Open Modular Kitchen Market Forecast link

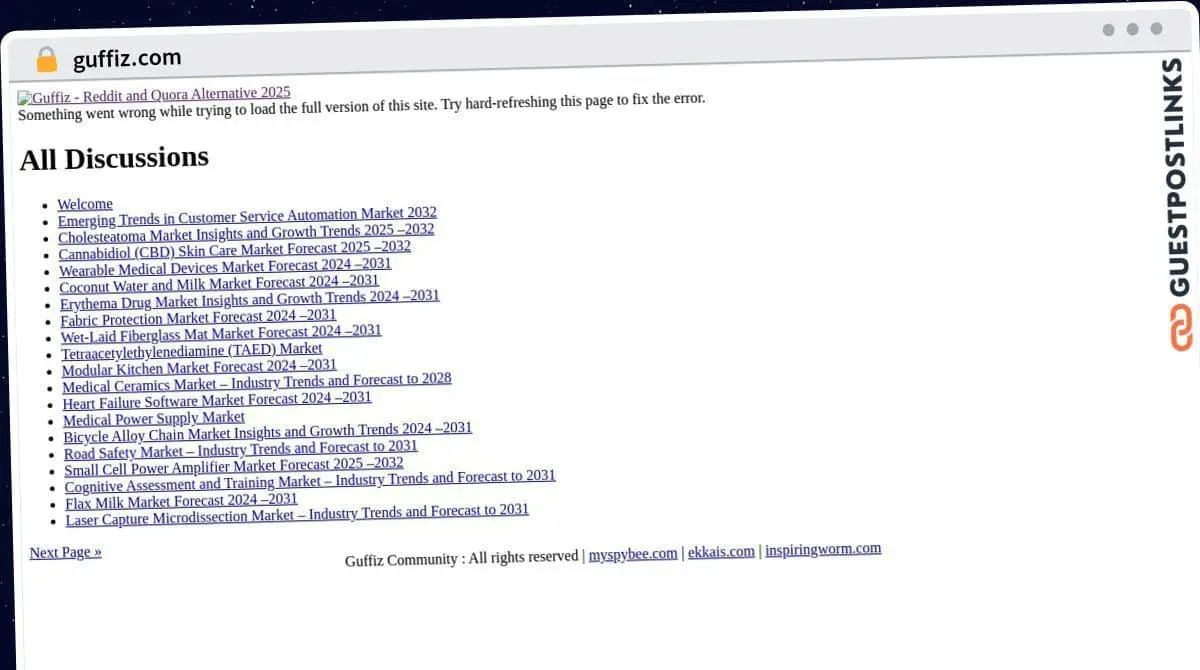199,367
